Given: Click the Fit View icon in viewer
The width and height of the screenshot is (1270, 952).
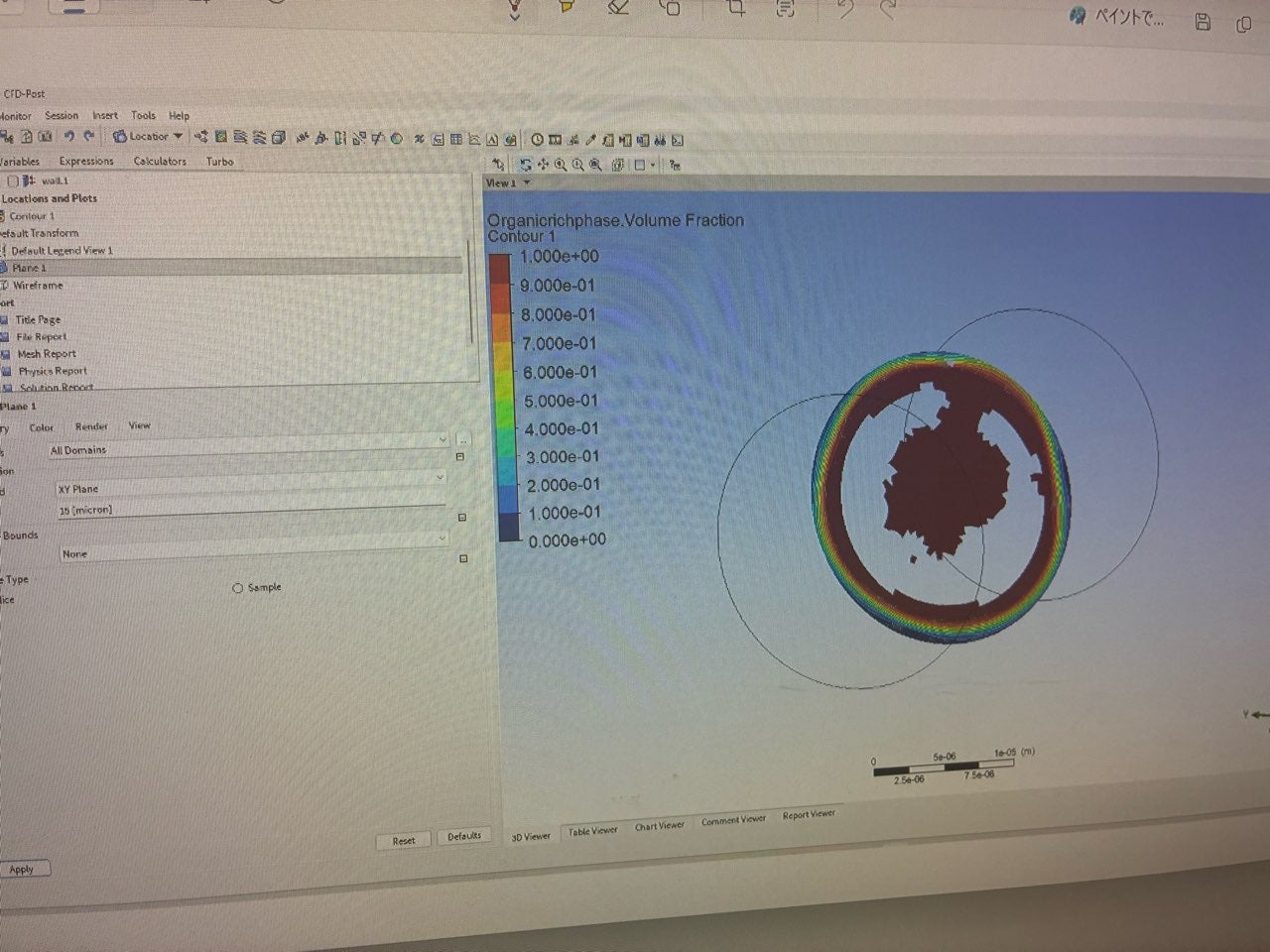Looking at the screenshot, I should click(x=596, y=165).
